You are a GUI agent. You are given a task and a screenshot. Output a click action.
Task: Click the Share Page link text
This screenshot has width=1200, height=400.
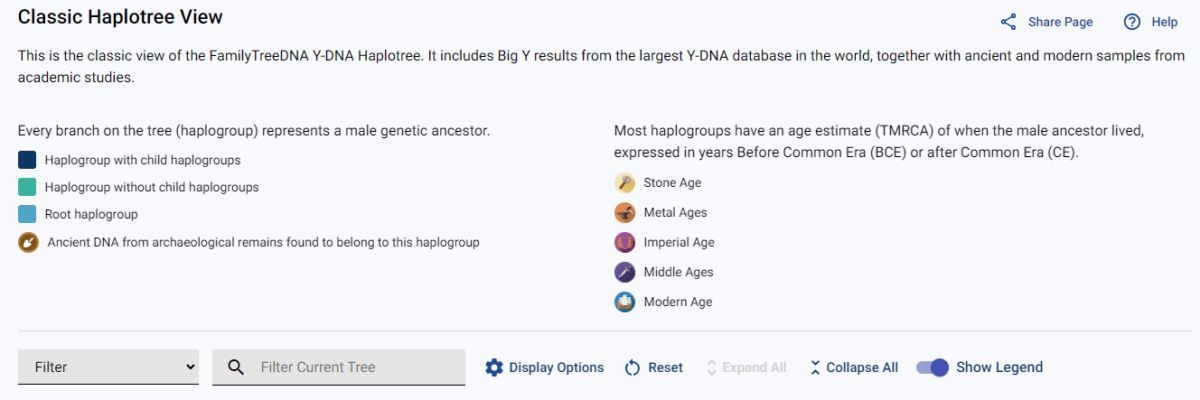[1060, 22]
